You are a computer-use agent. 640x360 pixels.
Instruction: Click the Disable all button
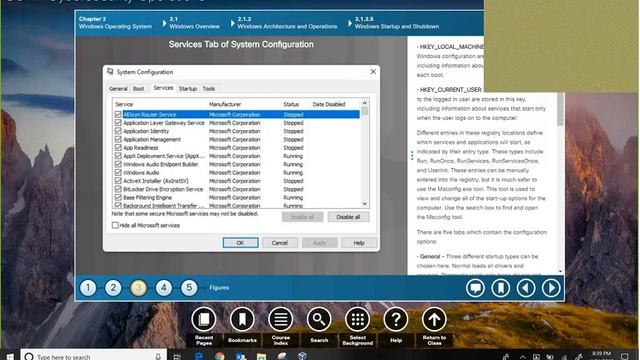coord(348,217)
